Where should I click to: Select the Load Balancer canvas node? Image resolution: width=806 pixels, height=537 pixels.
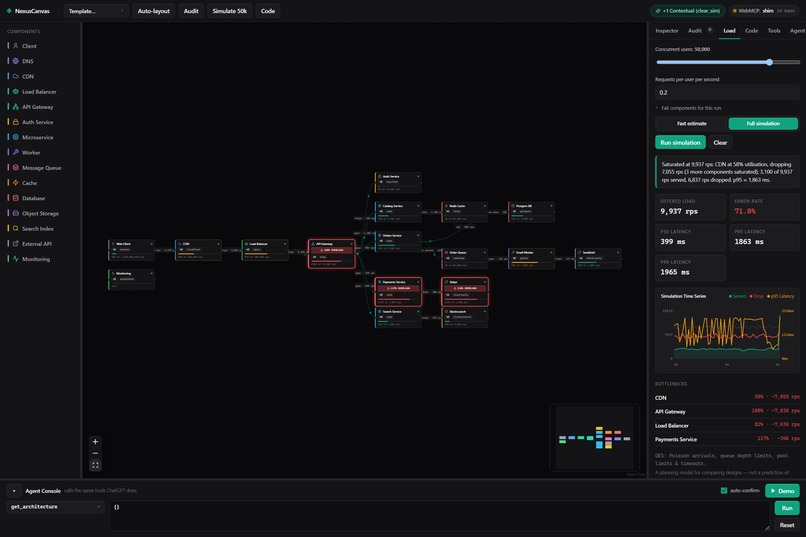pyautogui.click(x=265, y=250)
